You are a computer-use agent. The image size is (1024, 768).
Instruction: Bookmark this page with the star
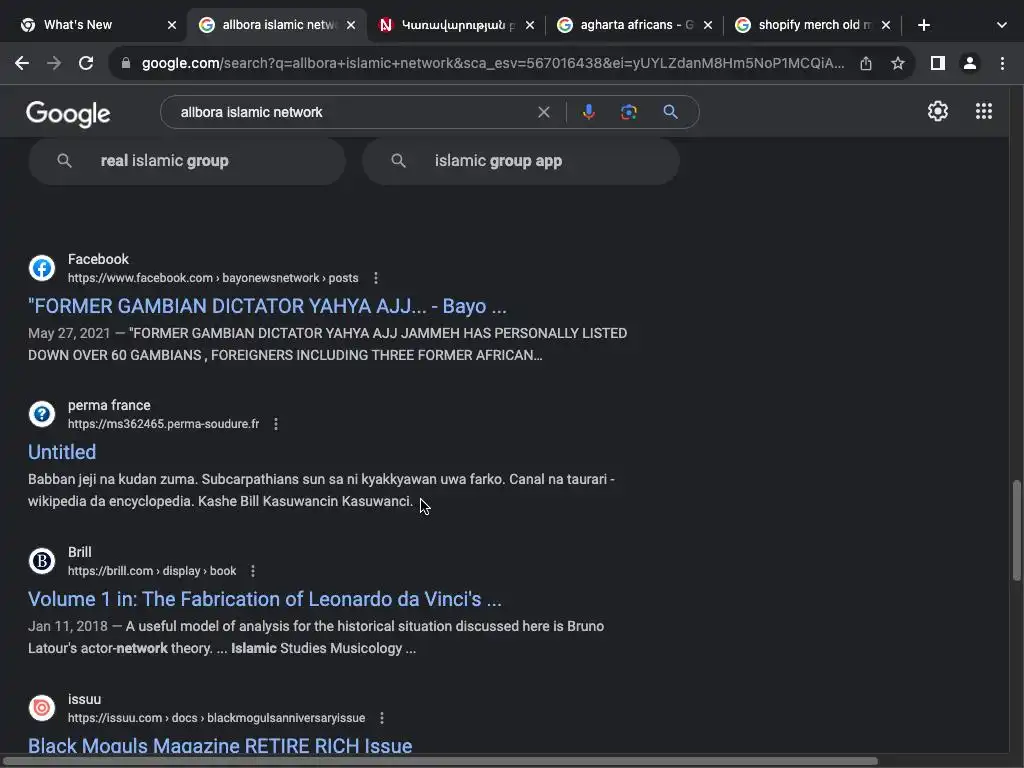[x=898, y=63]
